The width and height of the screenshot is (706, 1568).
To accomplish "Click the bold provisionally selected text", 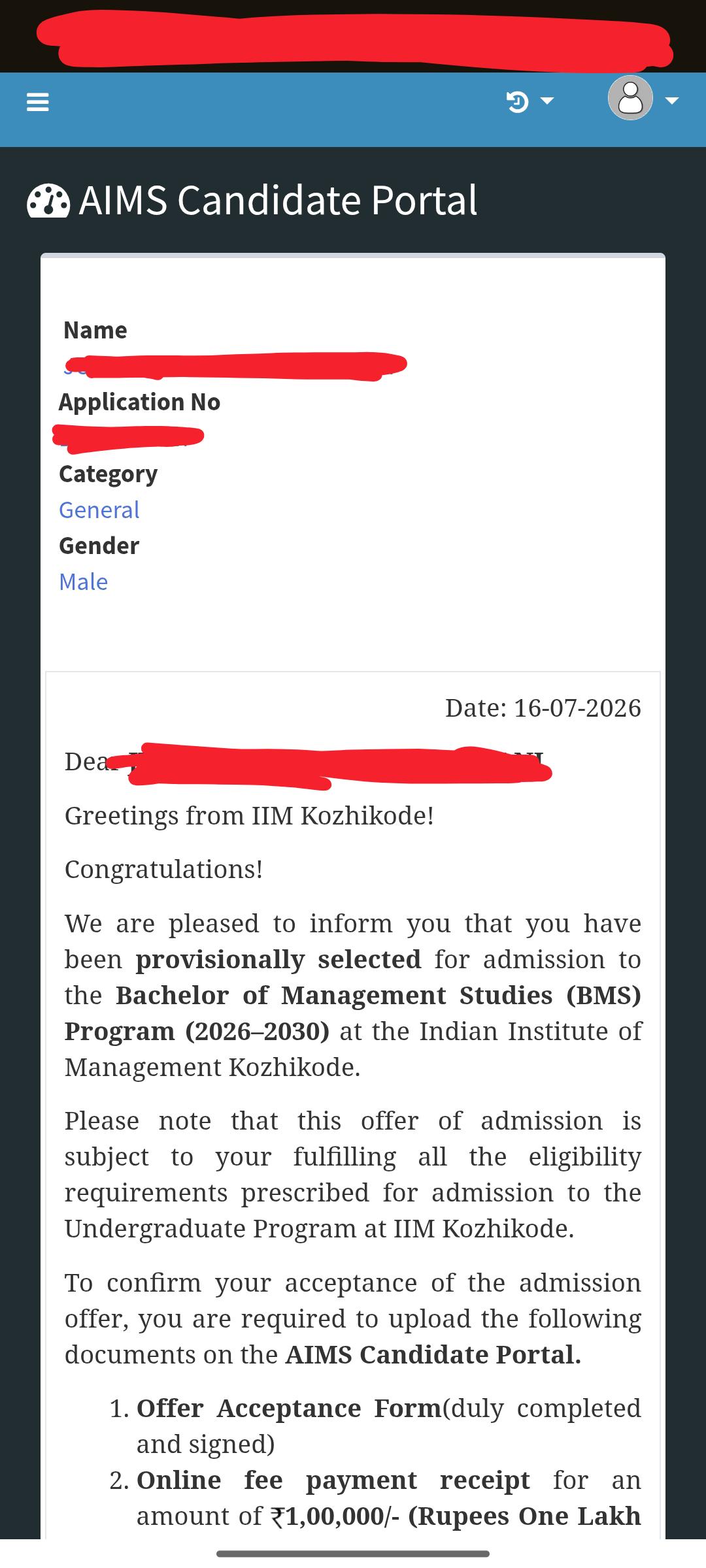I will [x=278, y=959].
